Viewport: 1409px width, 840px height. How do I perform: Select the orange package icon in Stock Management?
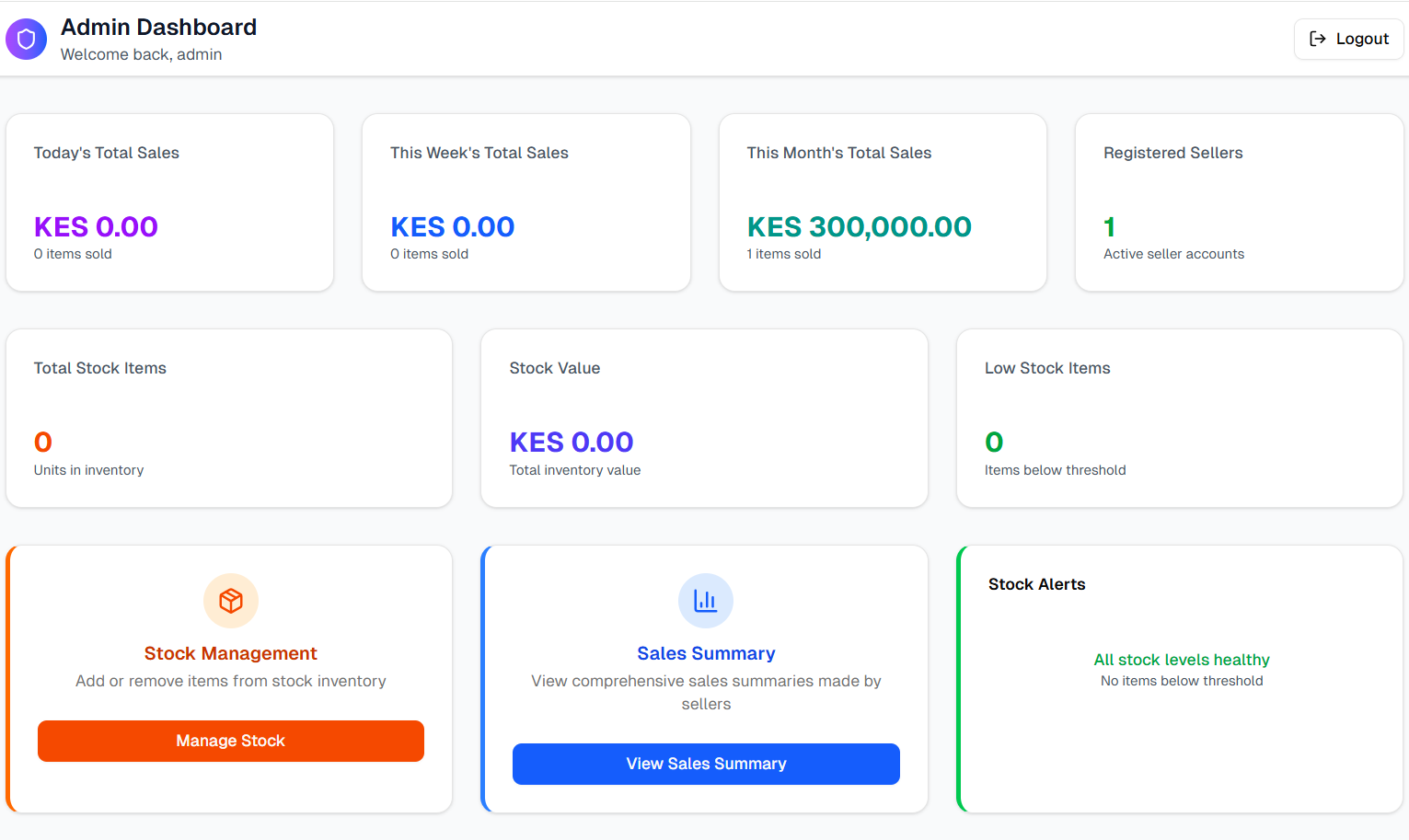tap(230, 600)
